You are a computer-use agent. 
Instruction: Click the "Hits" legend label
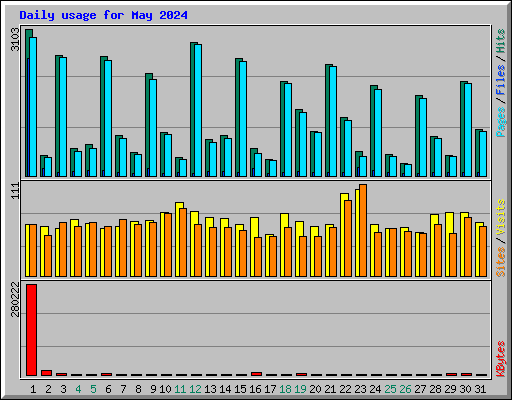click(x=501, y=41)
